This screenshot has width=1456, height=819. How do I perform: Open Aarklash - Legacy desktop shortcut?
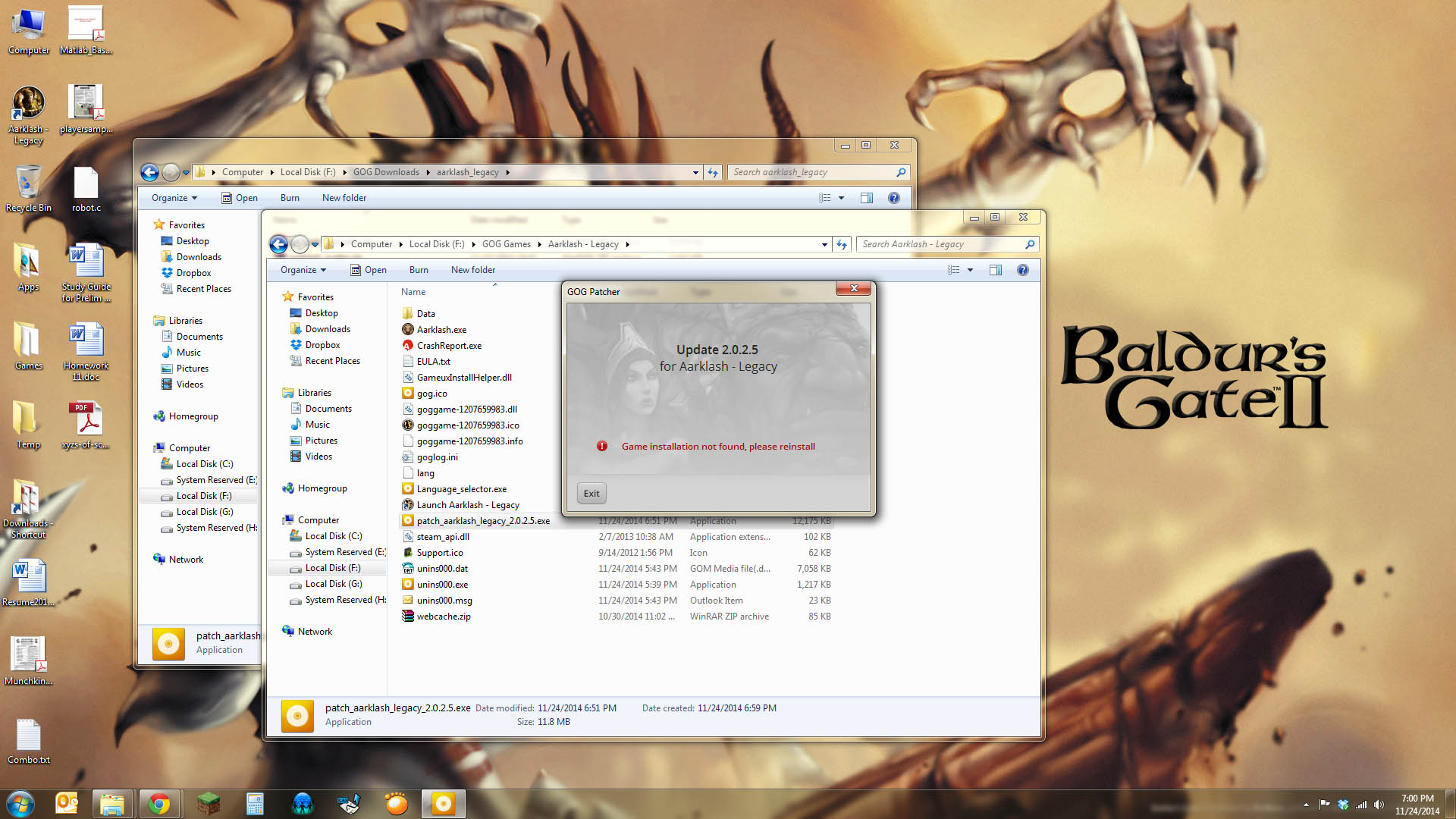coord(28,115)
